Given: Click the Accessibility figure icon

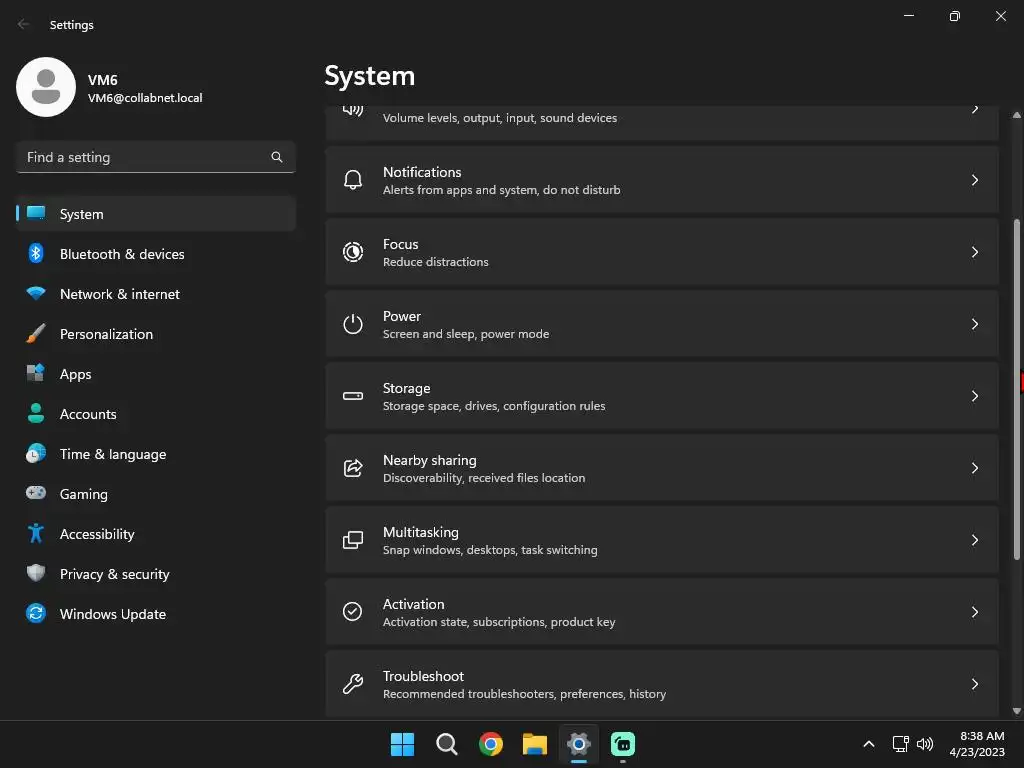Looking at the screenshot, I should pyautogui.click(x=36, y=534).
